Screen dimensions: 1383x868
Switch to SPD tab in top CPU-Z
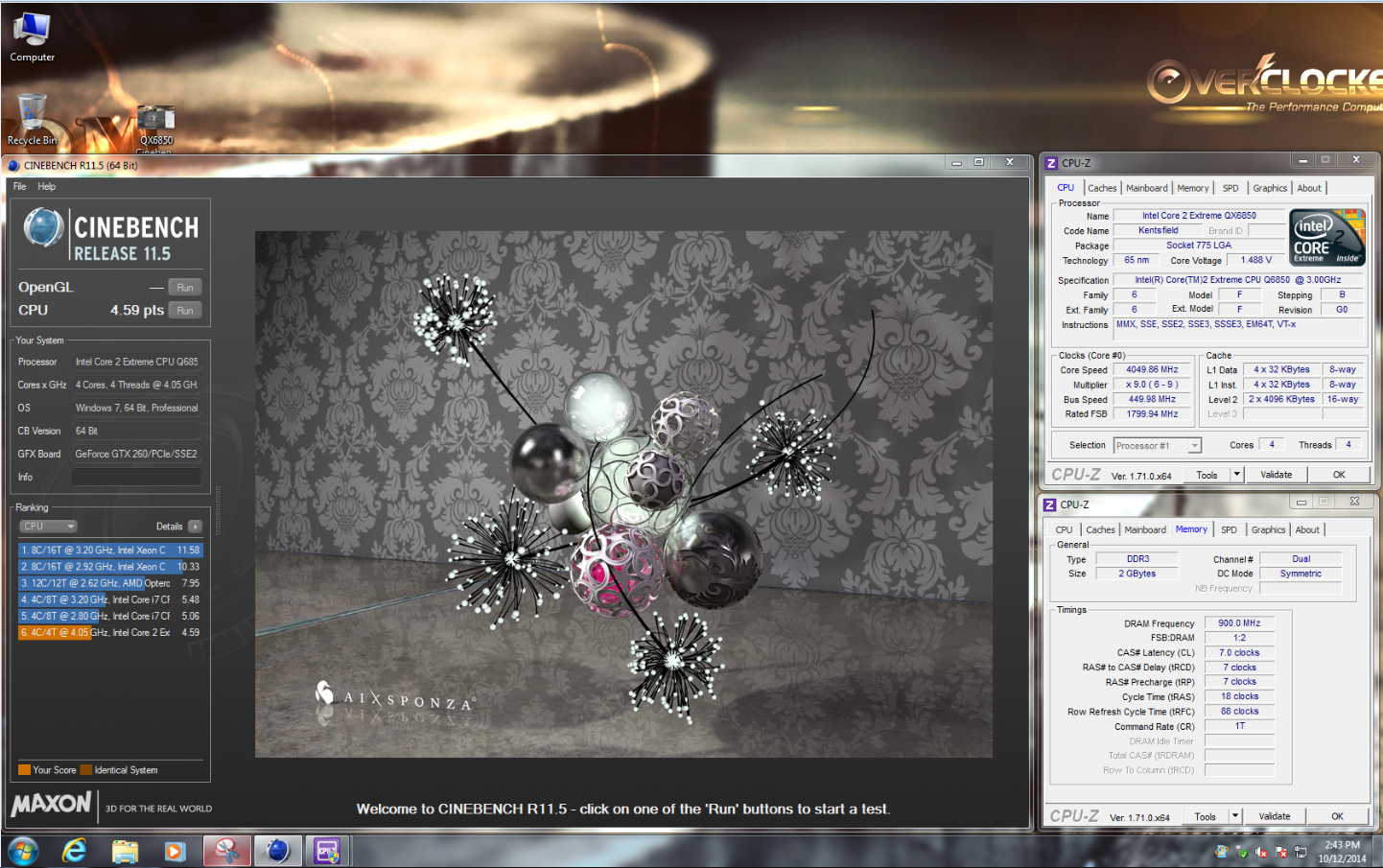1231,188
